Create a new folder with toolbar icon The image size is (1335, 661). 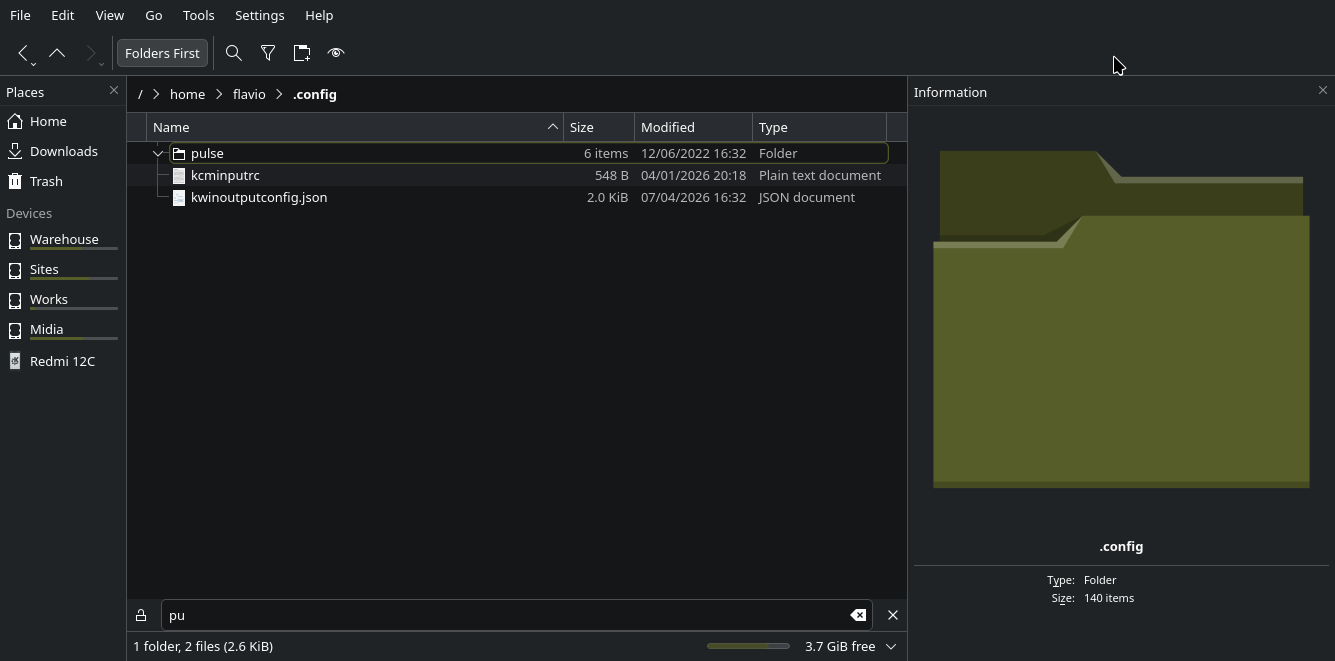pyautogui.click(x=302, y=53)
